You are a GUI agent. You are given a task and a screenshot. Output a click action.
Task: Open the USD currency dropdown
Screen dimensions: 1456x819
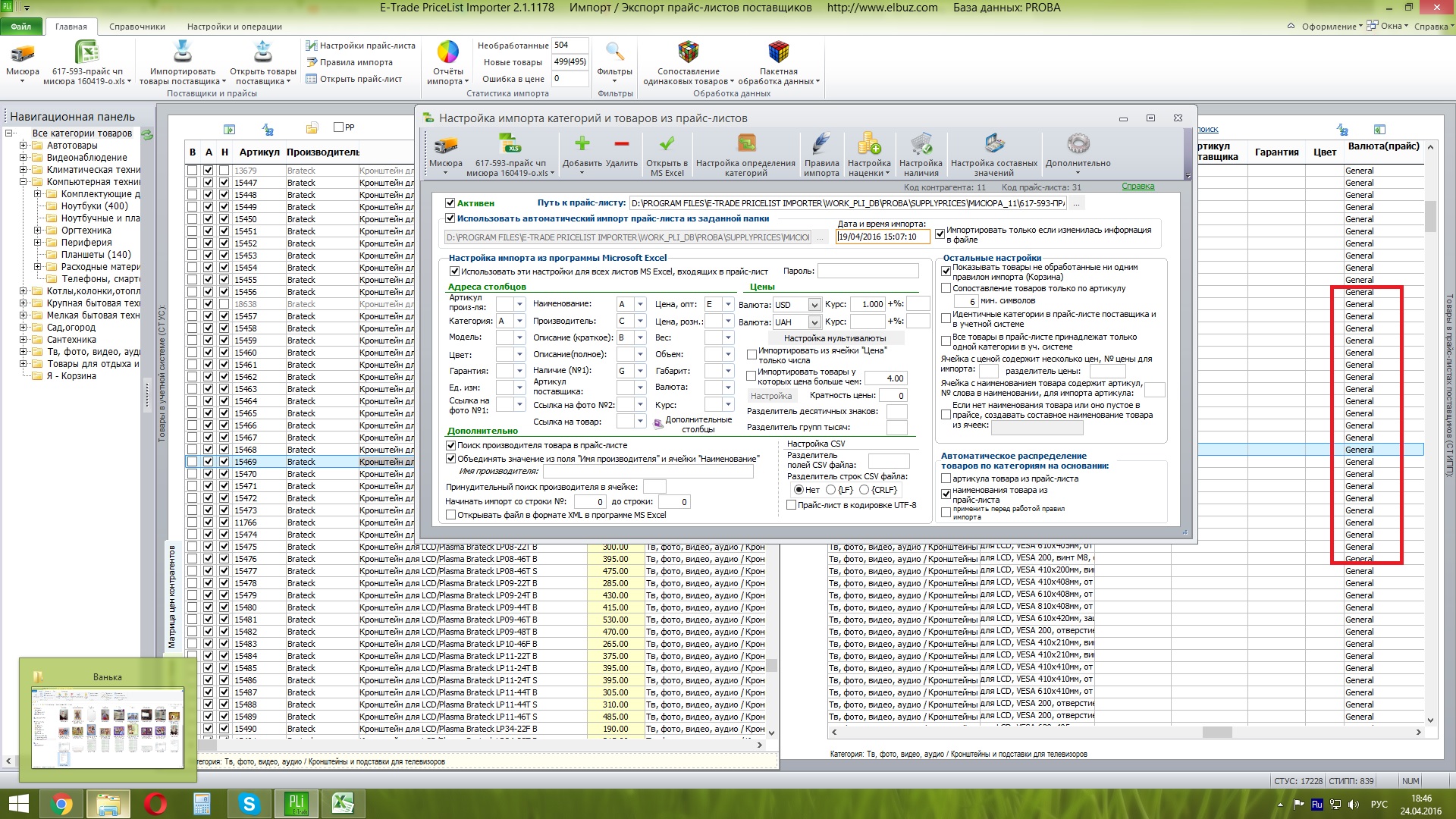pos(814,305)
